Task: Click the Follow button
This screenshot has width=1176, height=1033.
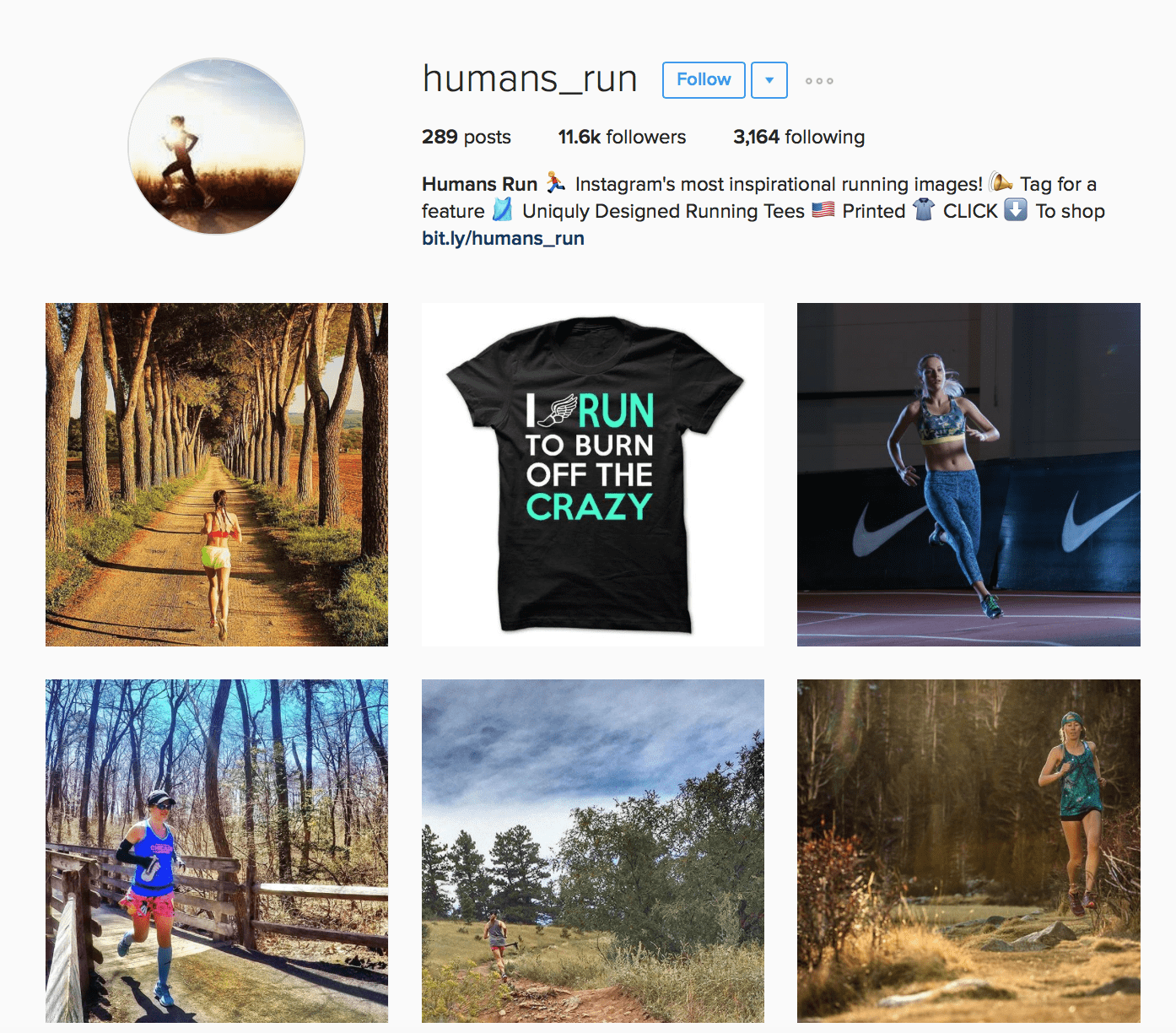Action: [704, 80]
